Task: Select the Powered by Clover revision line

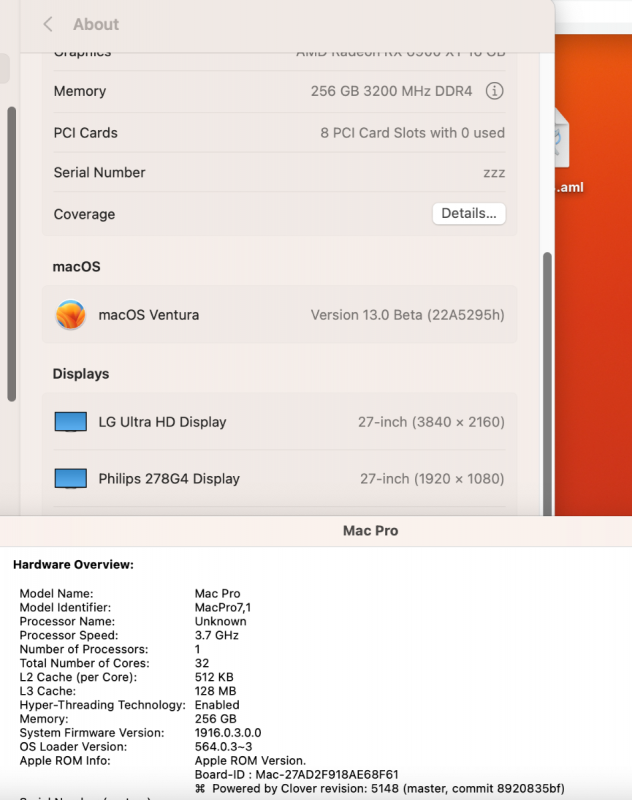Action: [380, 788]
